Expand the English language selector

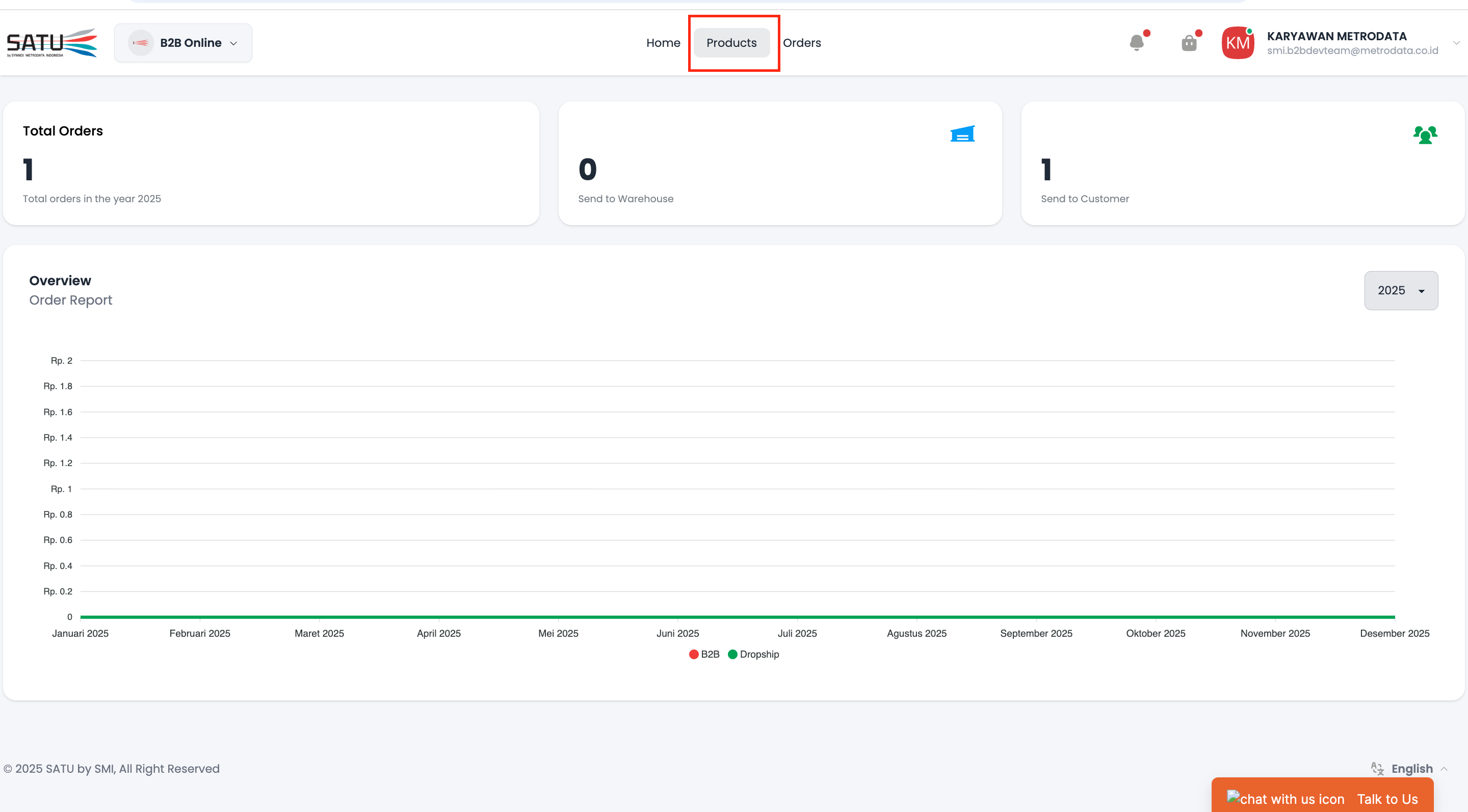1412,768
